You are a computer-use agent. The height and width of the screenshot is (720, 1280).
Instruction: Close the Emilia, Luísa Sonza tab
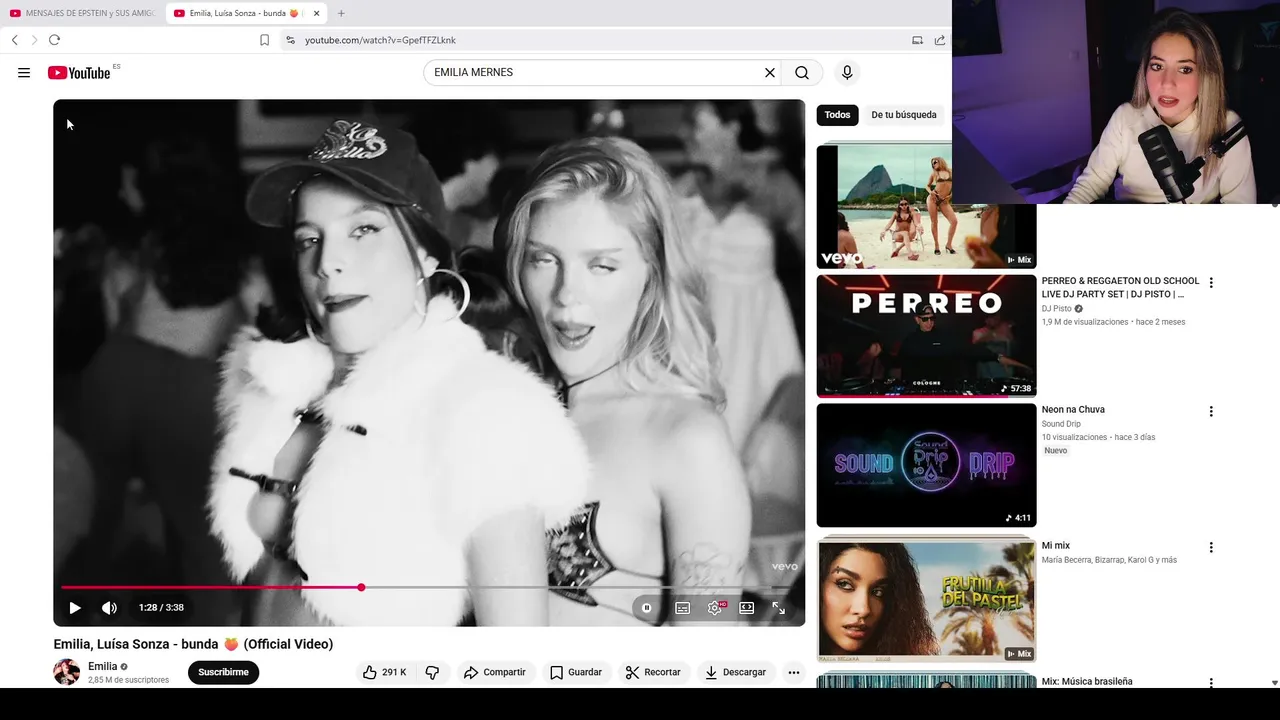click(316, 13)
